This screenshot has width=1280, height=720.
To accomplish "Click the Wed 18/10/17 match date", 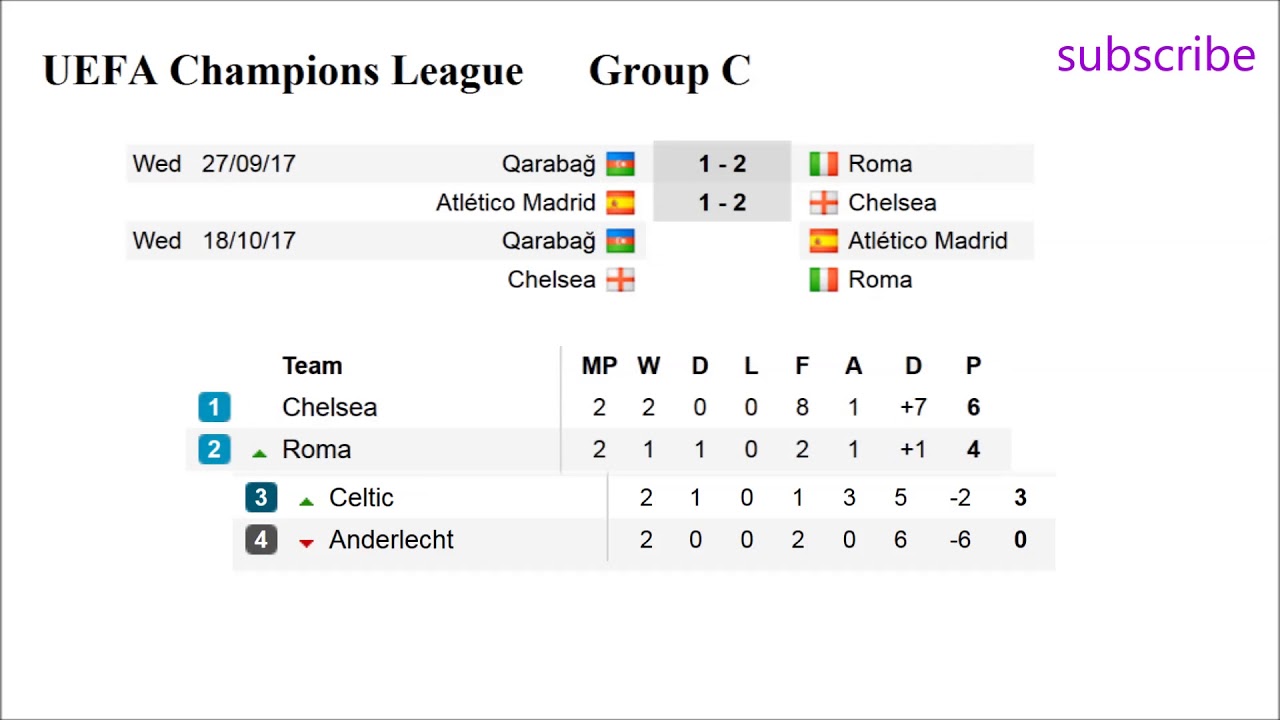I will tap(215, 241).
